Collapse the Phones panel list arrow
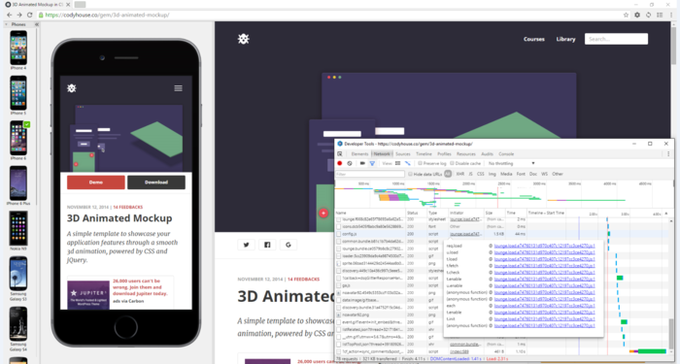Screen dimensions: 680x364 pos(6,24)
